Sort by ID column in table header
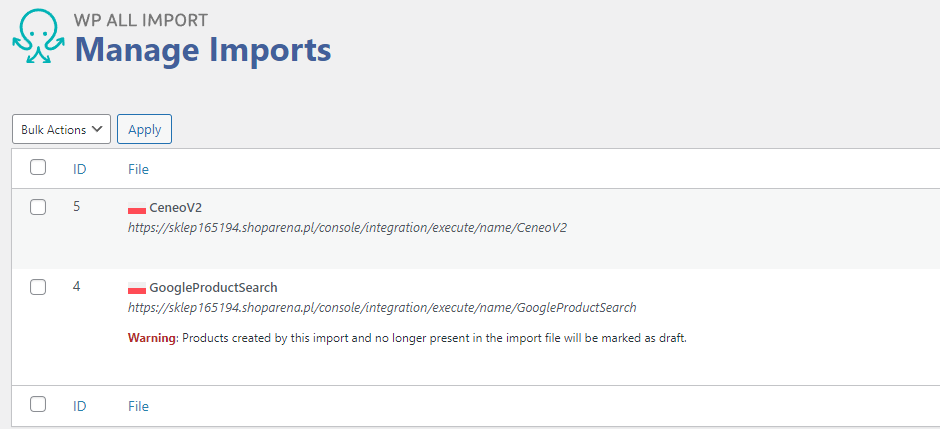 (x=80, y=170)
